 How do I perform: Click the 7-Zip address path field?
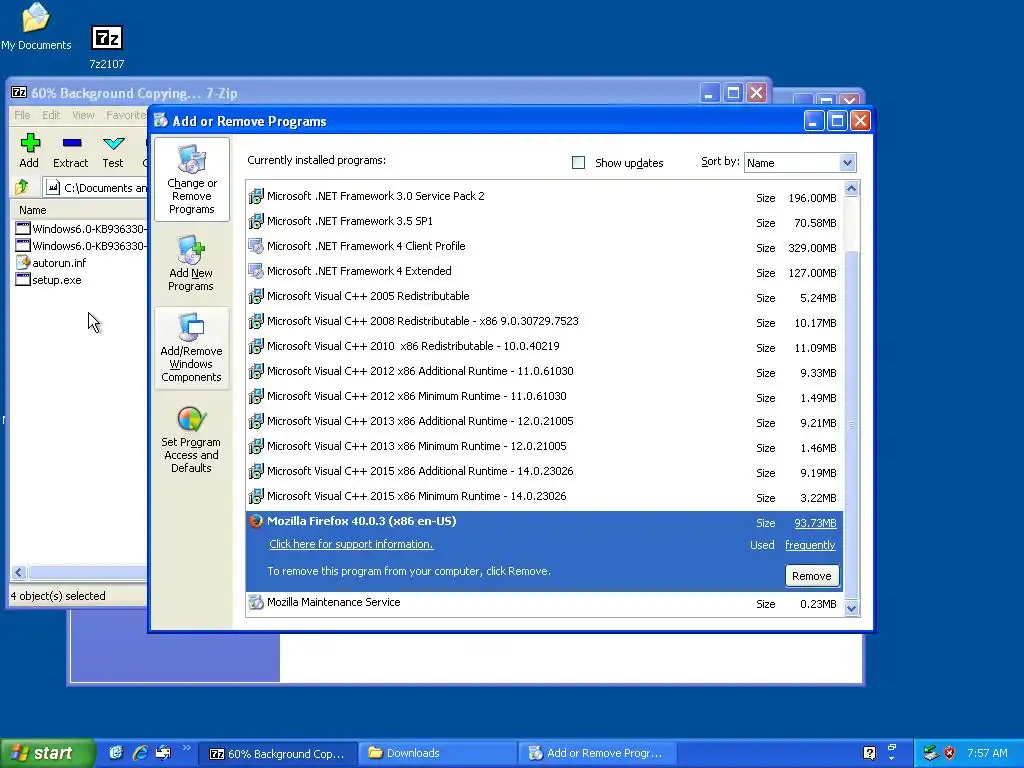[96, 187]
